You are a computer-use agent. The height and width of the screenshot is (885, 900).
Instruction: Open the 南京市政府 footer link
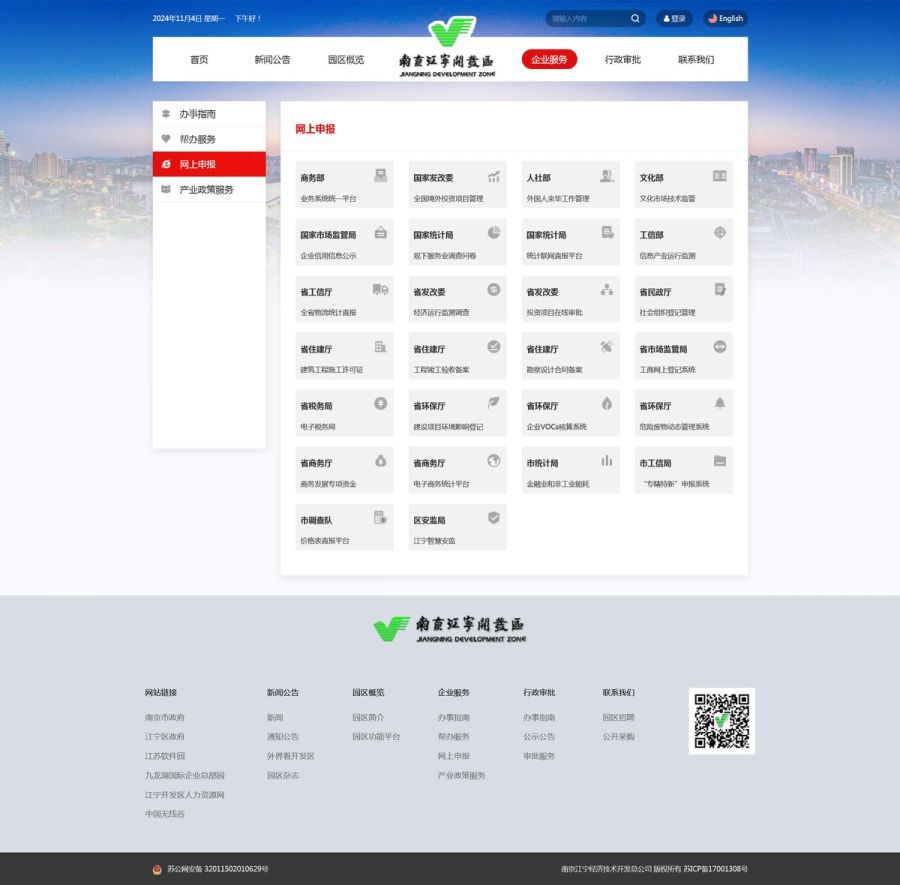tap(165, 717)
